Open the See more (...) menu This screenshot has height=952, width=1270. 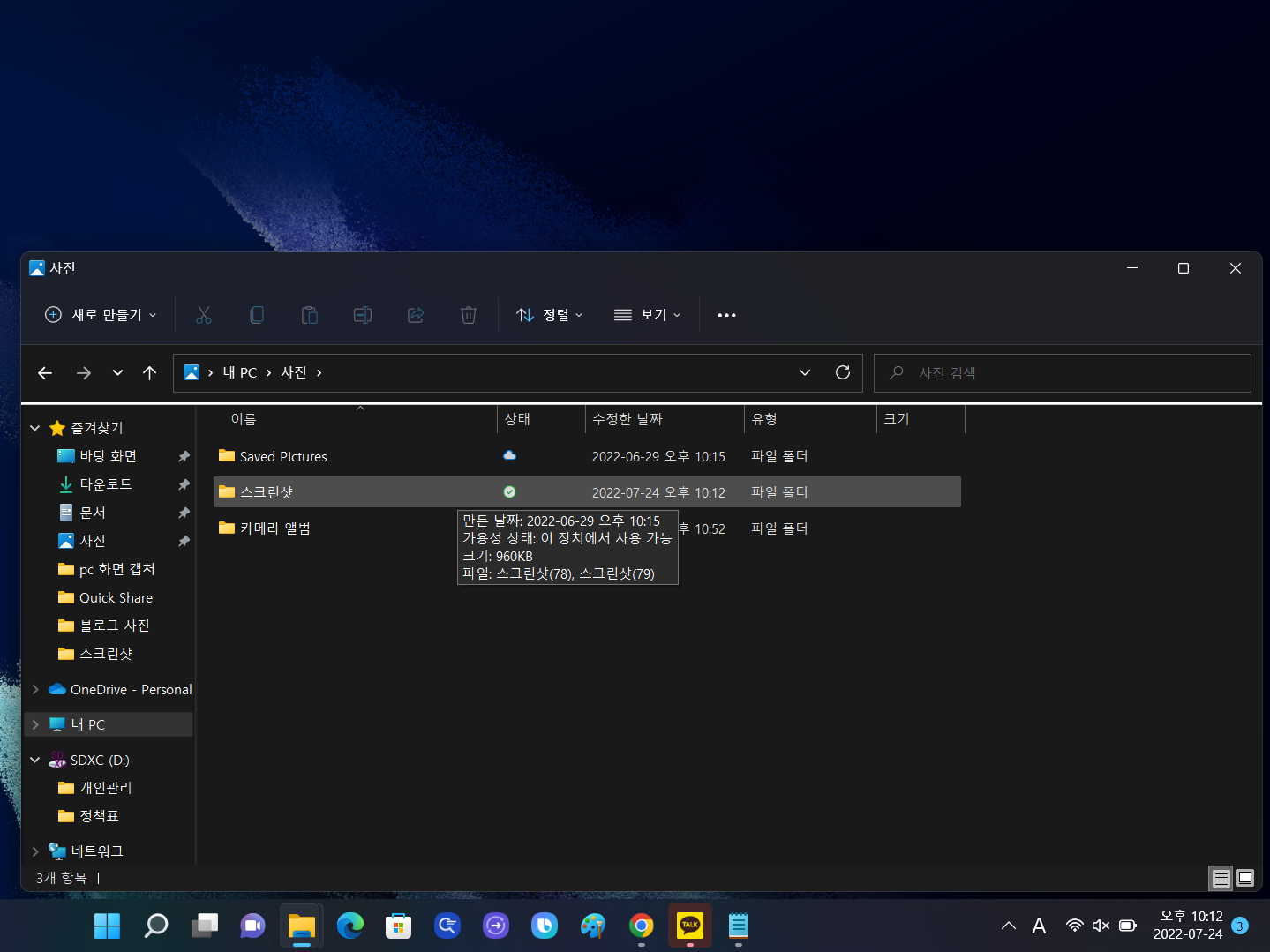(x=726, y=315)
